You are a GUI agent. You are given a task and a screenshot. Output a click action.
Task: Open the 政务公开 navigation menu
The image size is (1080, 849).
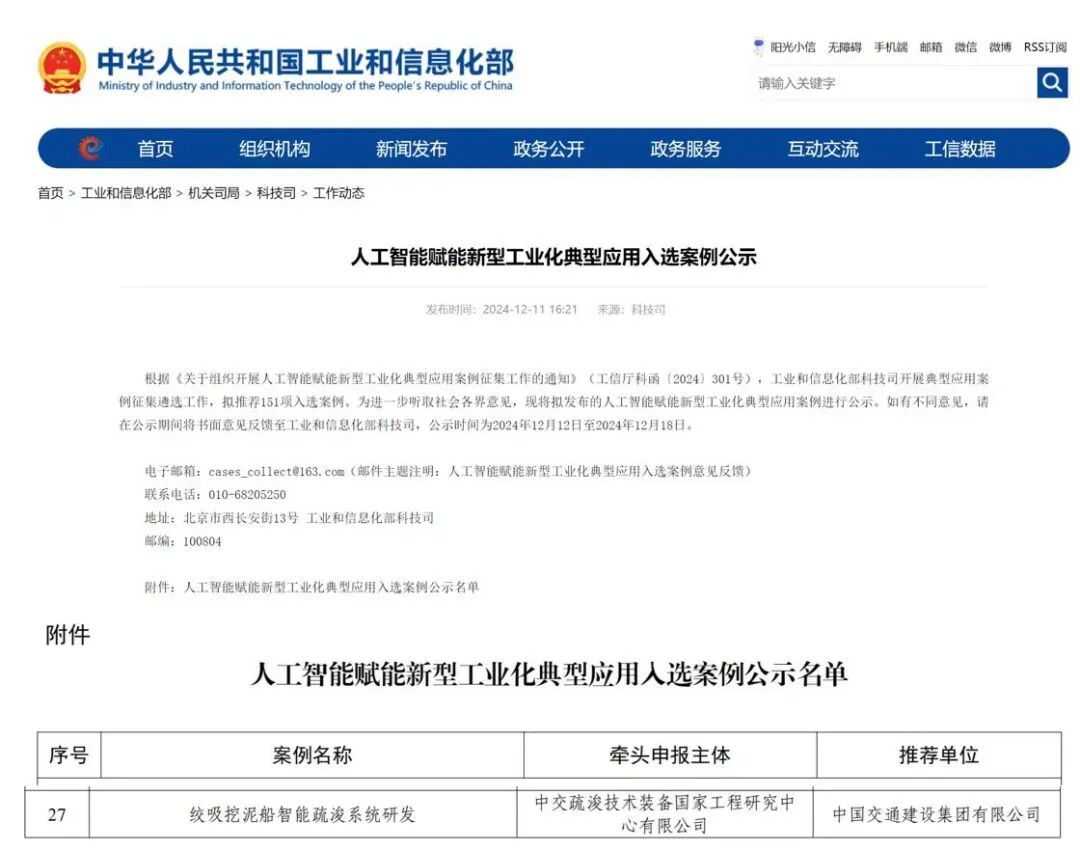pos(548,148)
